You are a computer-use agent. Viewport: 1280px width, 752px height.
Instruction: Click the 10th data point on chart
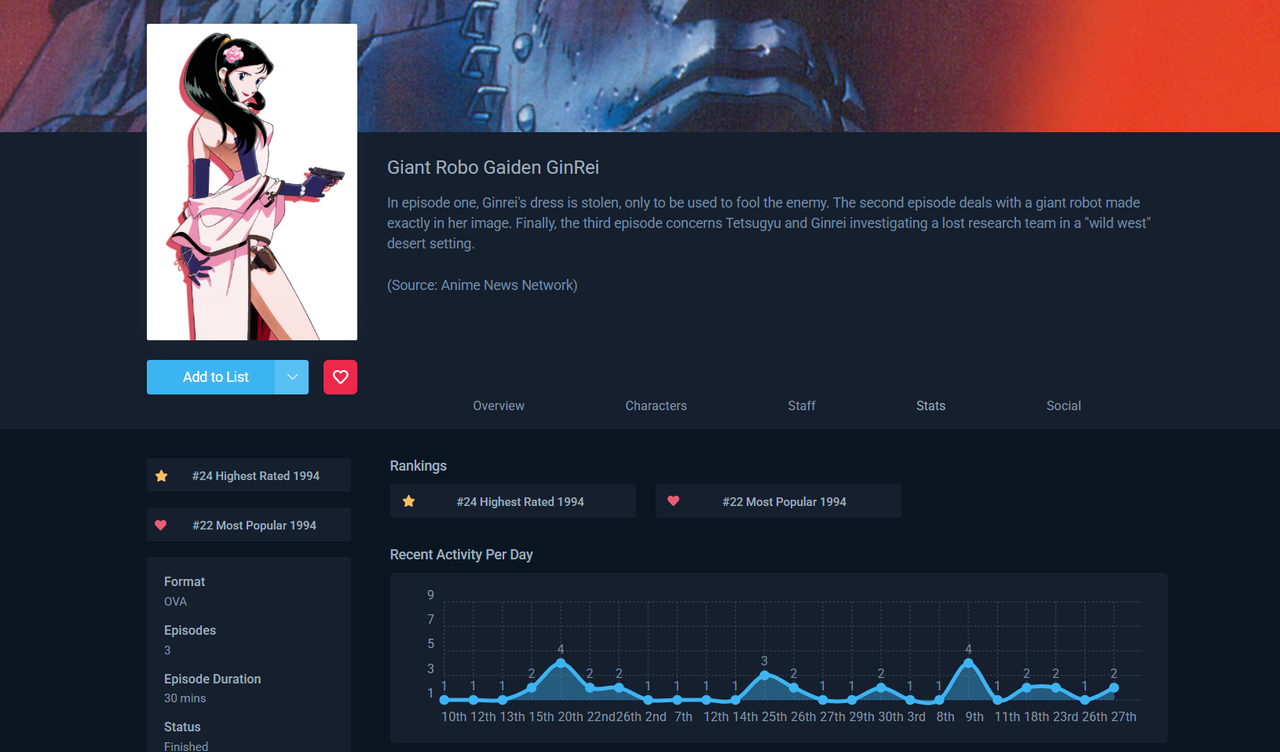click(445, 700)
